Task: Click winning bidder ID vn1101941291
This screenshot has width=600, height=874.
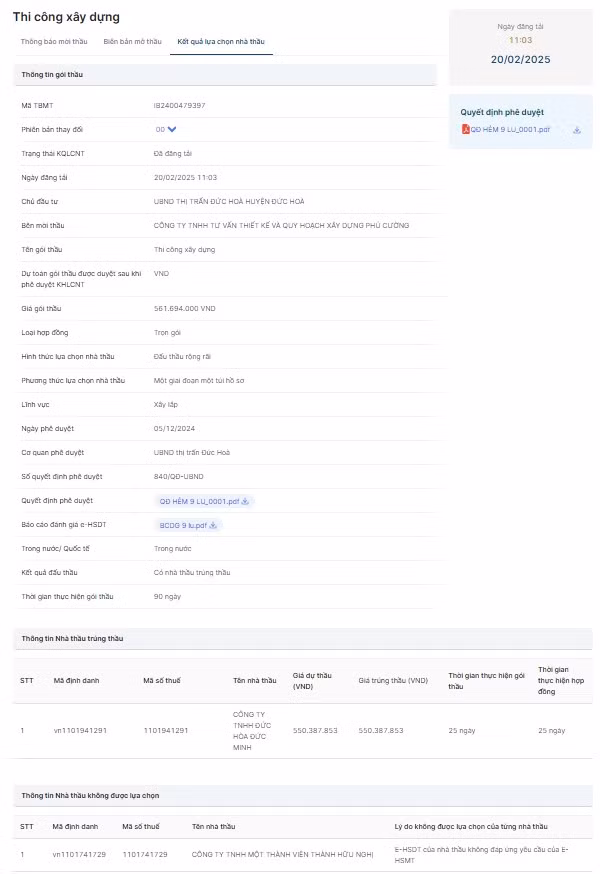Action: tap(80, 731)
